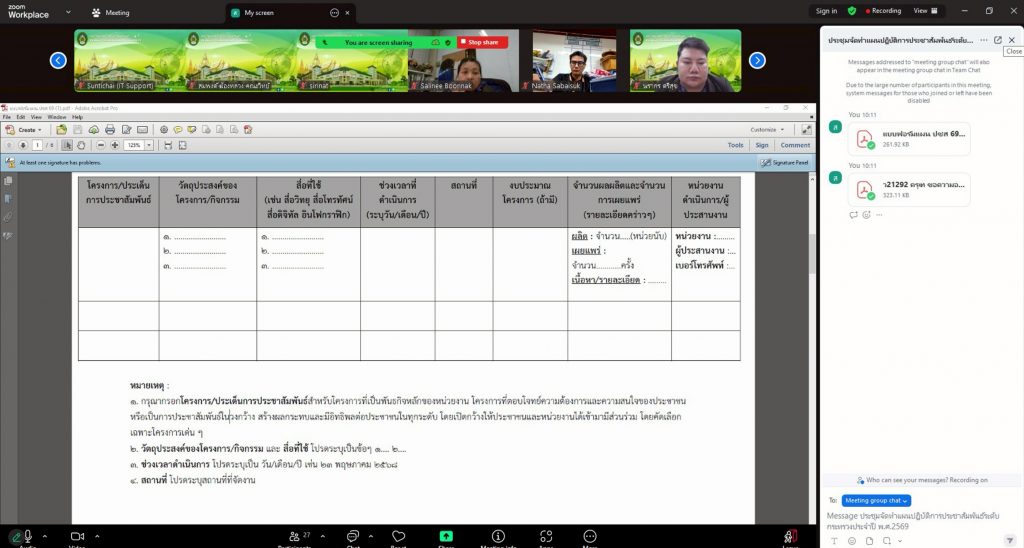The height and width of the screenshot is (548, 1024).
Task: Click the Leave meeting icon
Action: 790,537
